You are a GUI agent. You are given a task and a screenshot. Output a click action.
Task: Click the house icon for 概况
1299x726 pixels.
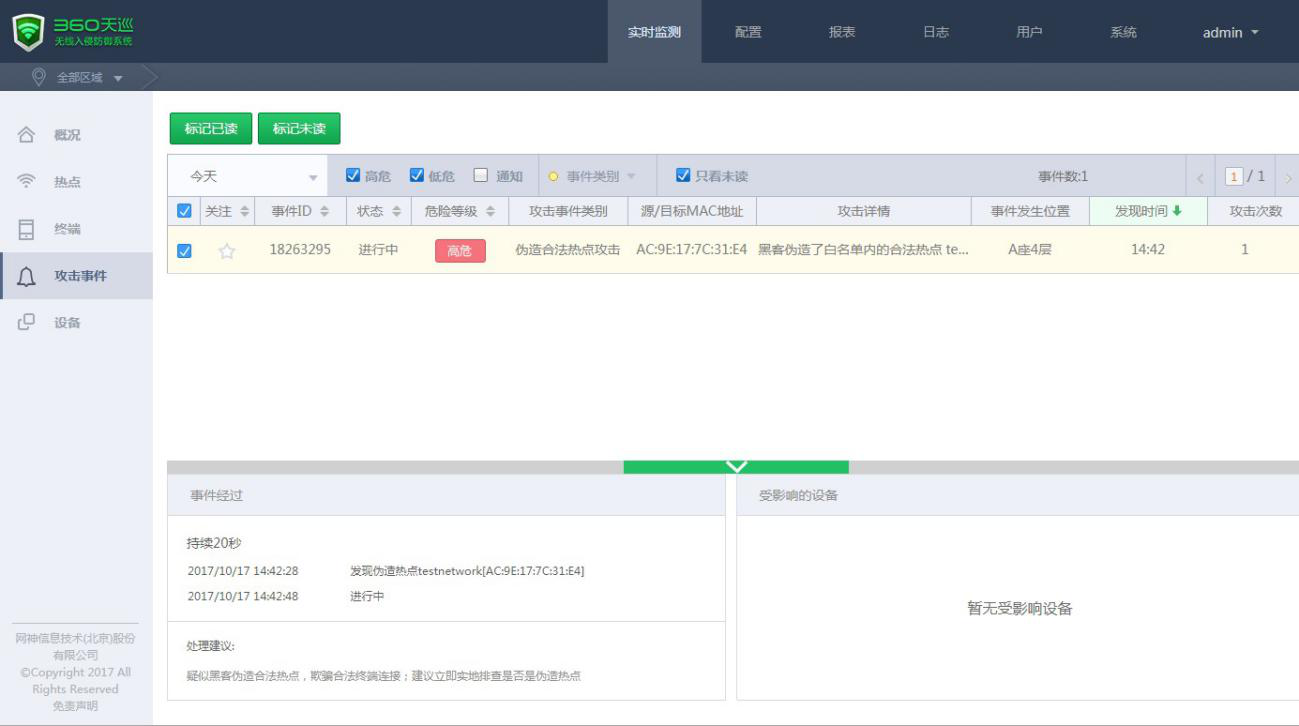27,135
